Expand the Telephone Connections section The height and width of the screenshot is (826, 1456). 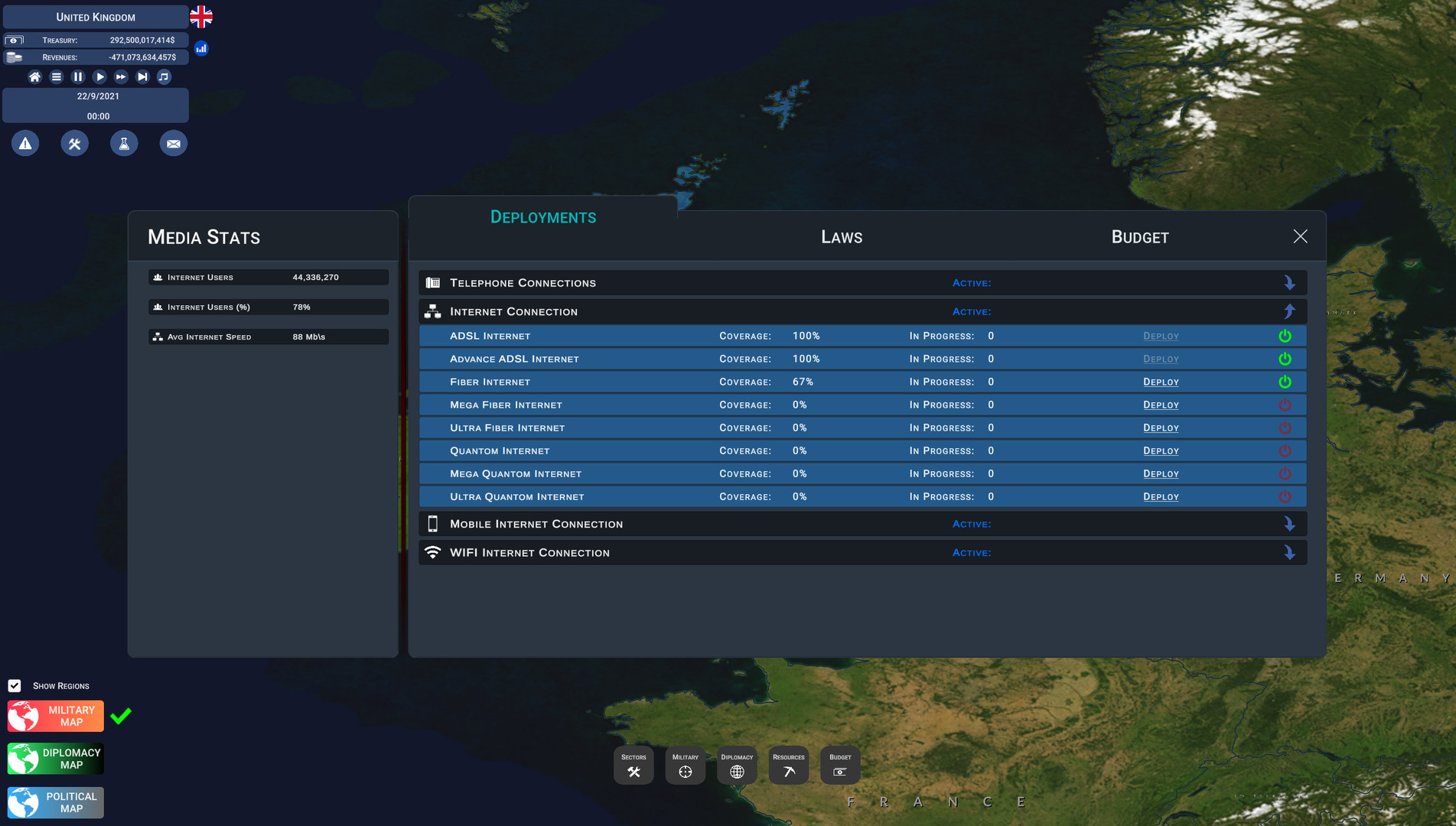[x=1289, y=283]
